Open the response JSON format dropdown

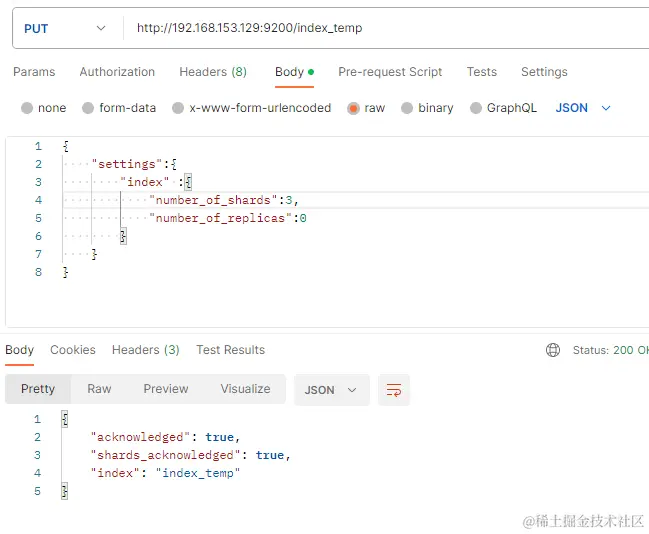tap(332, 390)
